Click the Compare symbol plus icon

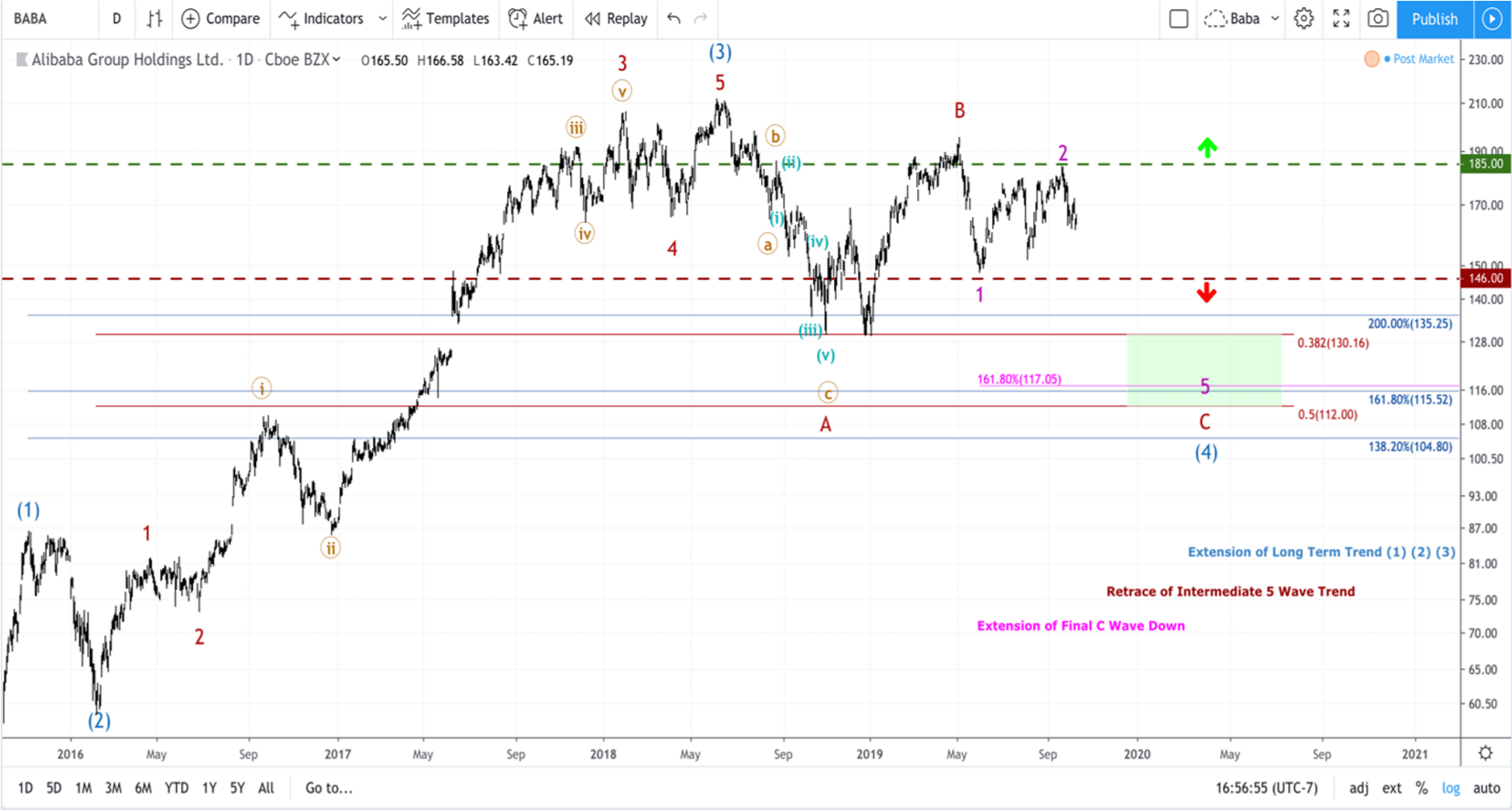coord(191,19)
